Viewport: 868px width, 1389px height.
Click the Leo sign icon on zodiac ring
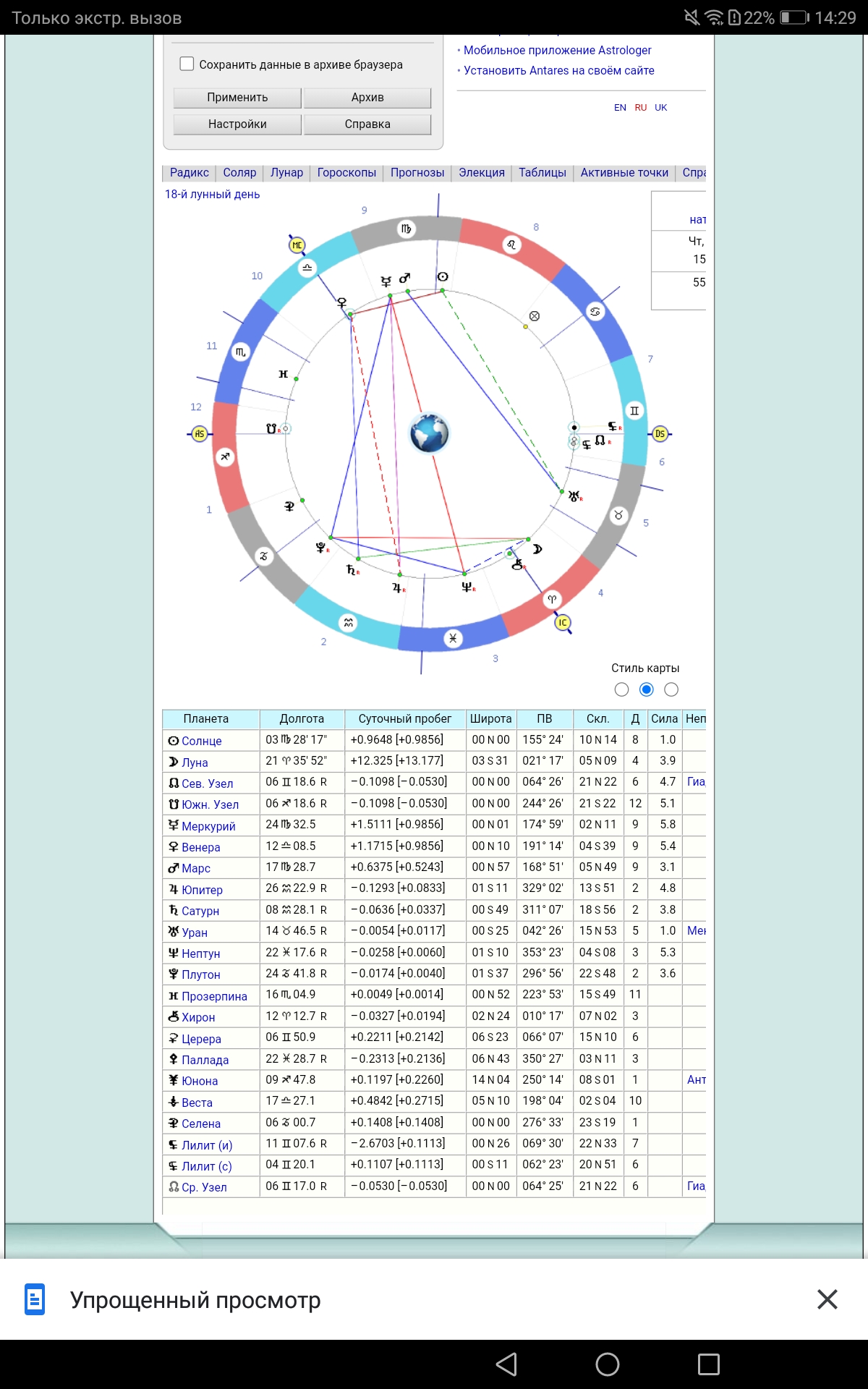(x=511, y=245)
